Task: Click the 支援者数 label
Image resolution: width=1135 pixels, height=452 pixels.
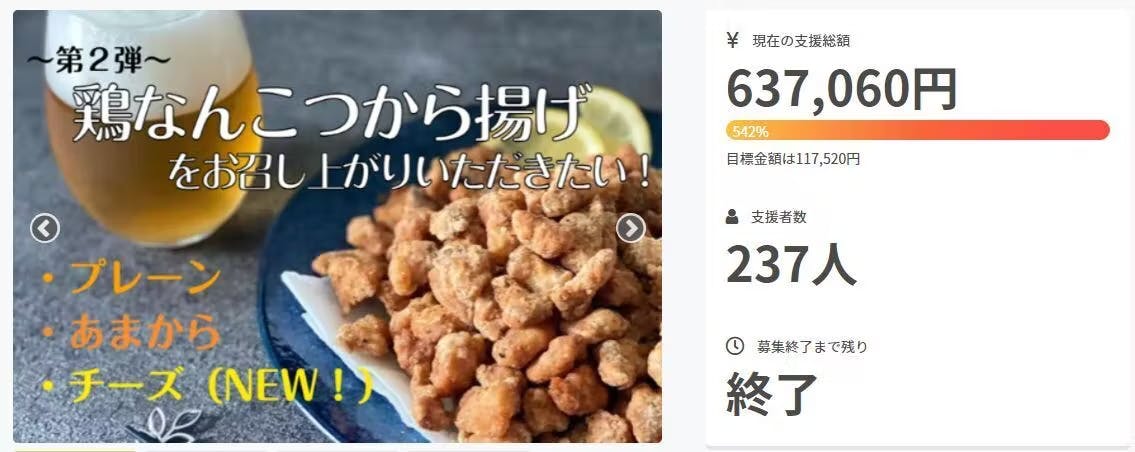Action: pyautogui.click(x=779, y=217)
